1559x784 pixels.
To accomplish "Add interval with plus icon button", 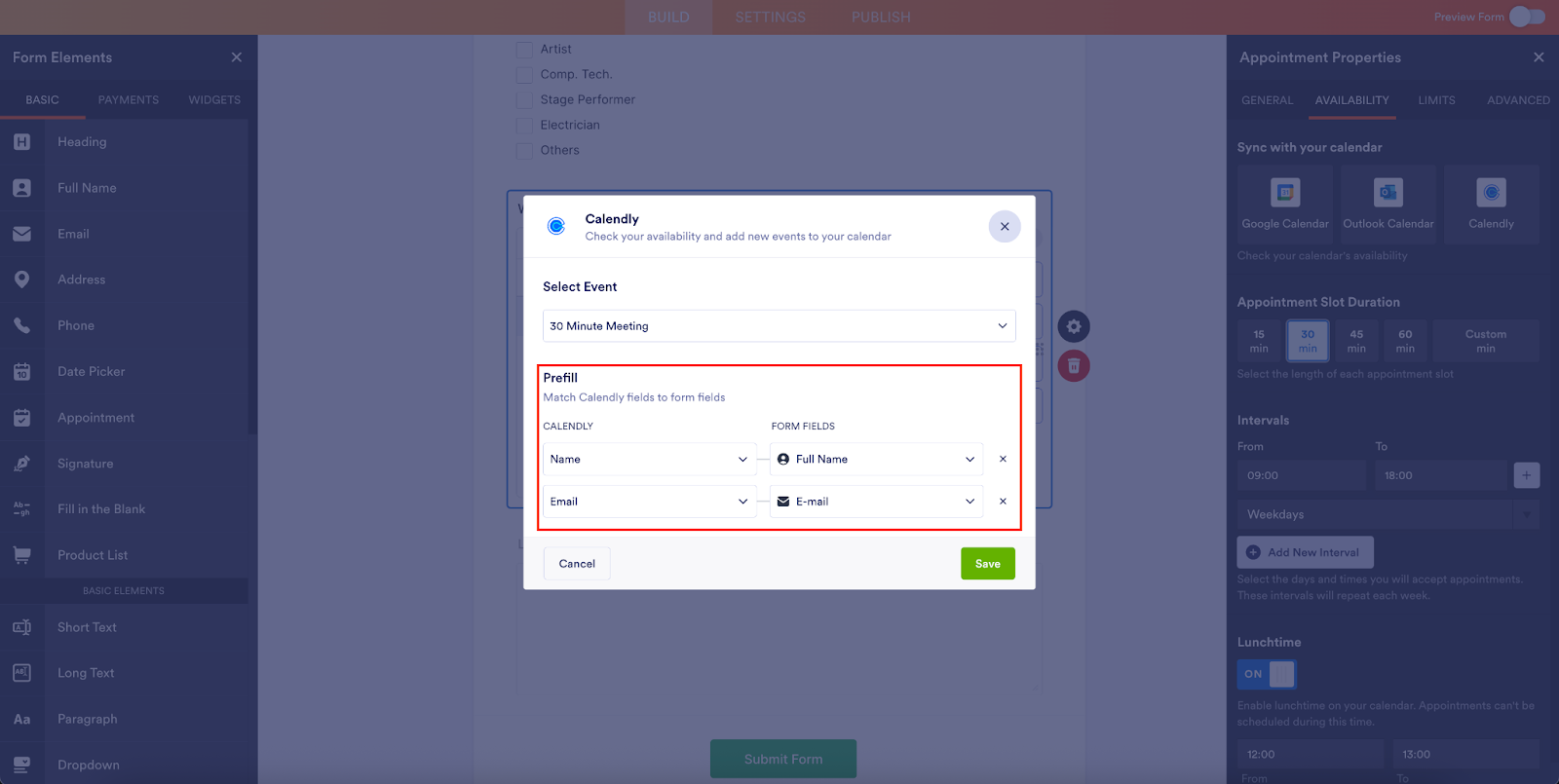I will (1527, 475).
